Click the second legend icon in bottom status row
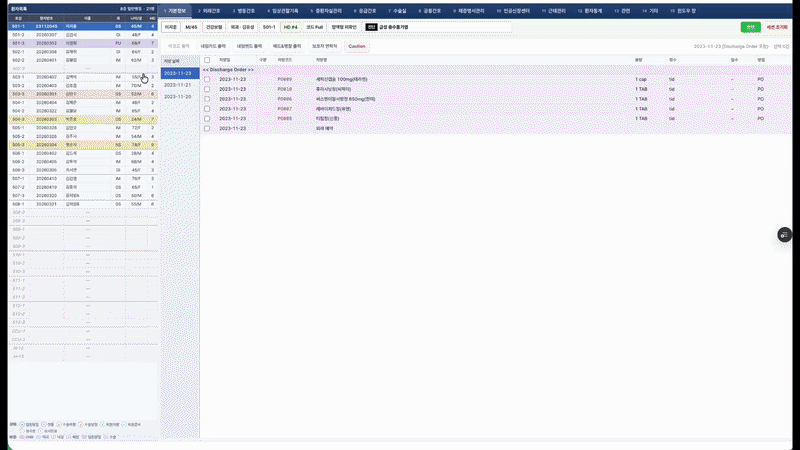Image resolution: width=800 pixels, height=450 pixels. [x=44, y=424]
